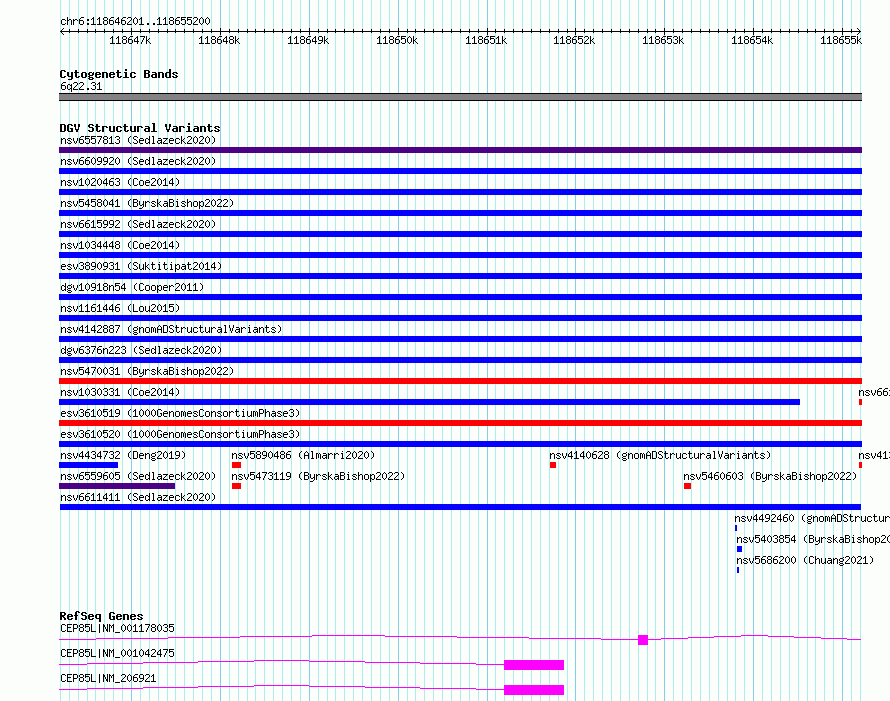Click nsv4142887 (gnomADStructuralVariants) label
The width and height of the screenshot is (890, 701).
[171, 329]
